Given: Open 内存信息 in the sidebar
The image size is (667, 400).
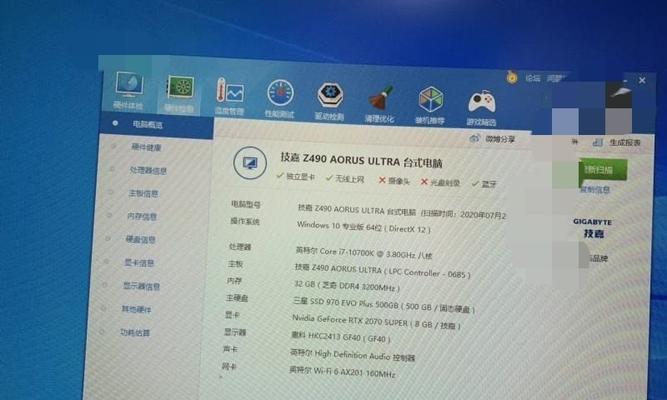Looking at the screenshot, I should [x=142, y=217].
